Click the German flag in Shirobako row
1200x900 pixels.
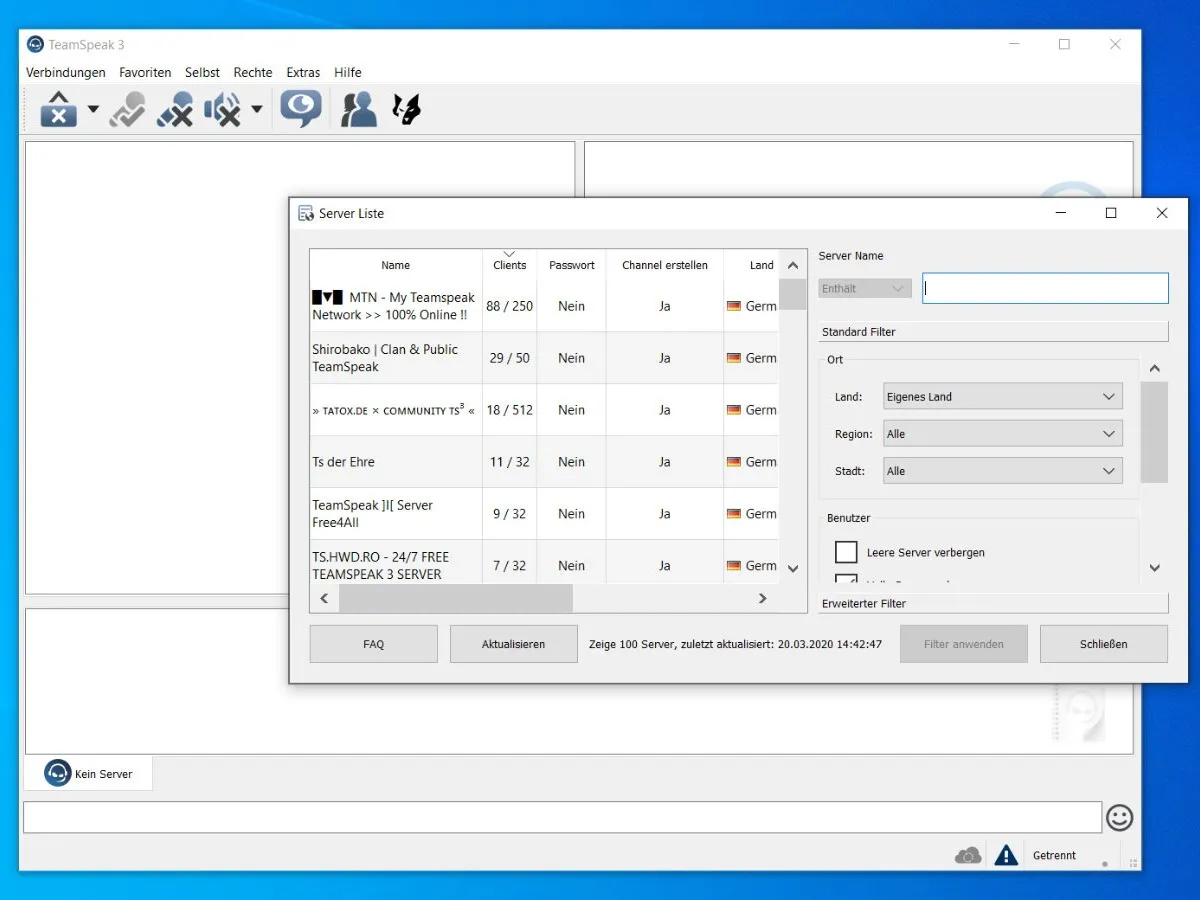point(734,358)
